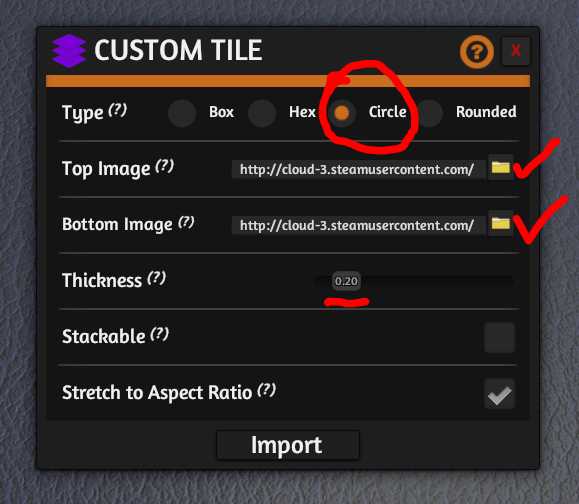Show tooltip for Type (?) help marker
The image size is (579, 504).
(118, 110)
